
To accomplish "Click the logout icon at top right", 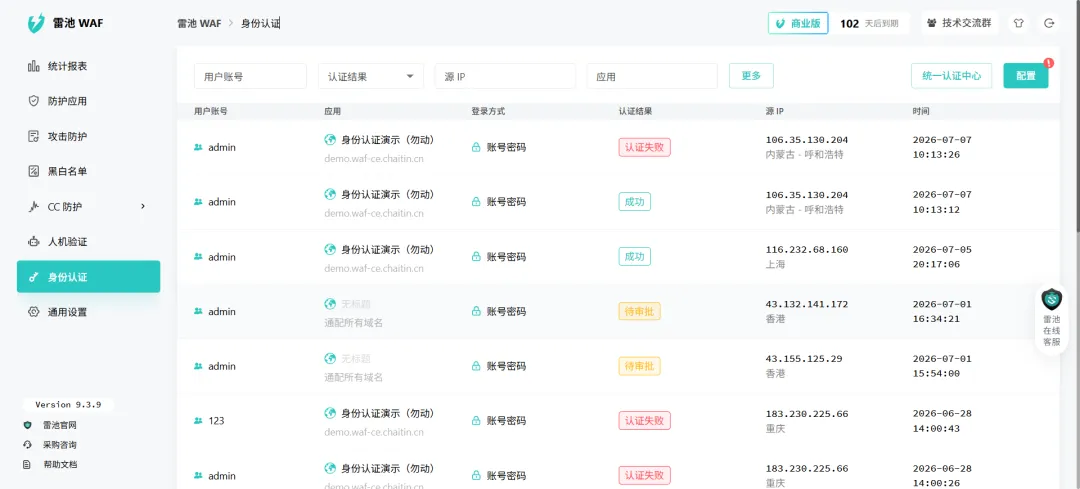I will tap(1049, 23).
